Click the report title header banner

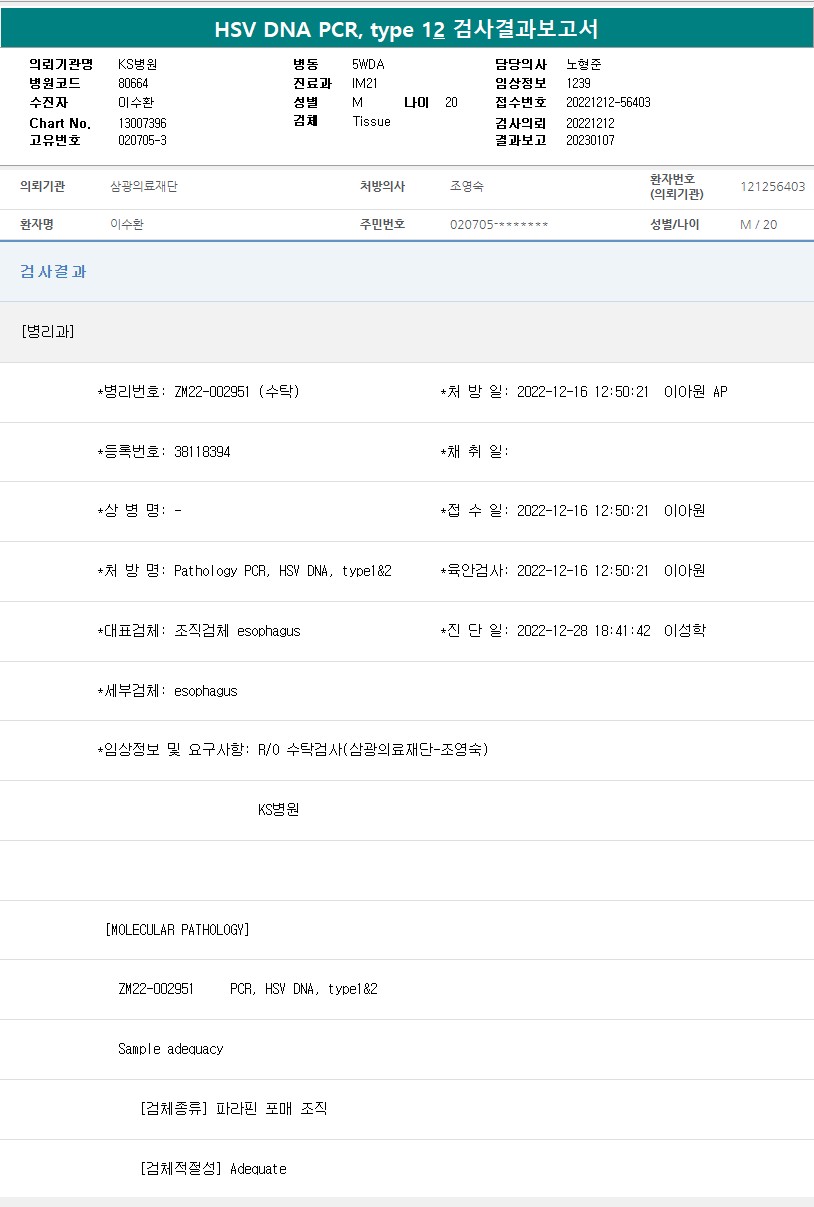[407, 29]
